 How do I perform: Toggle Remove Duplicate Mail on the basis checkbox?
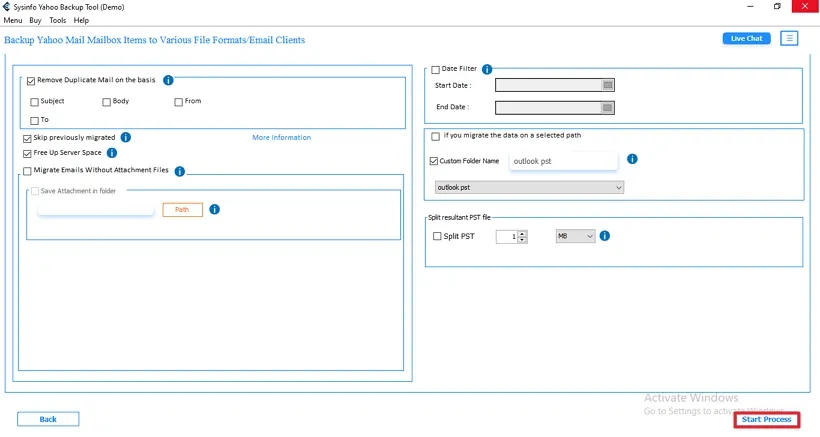coord(31,80)
